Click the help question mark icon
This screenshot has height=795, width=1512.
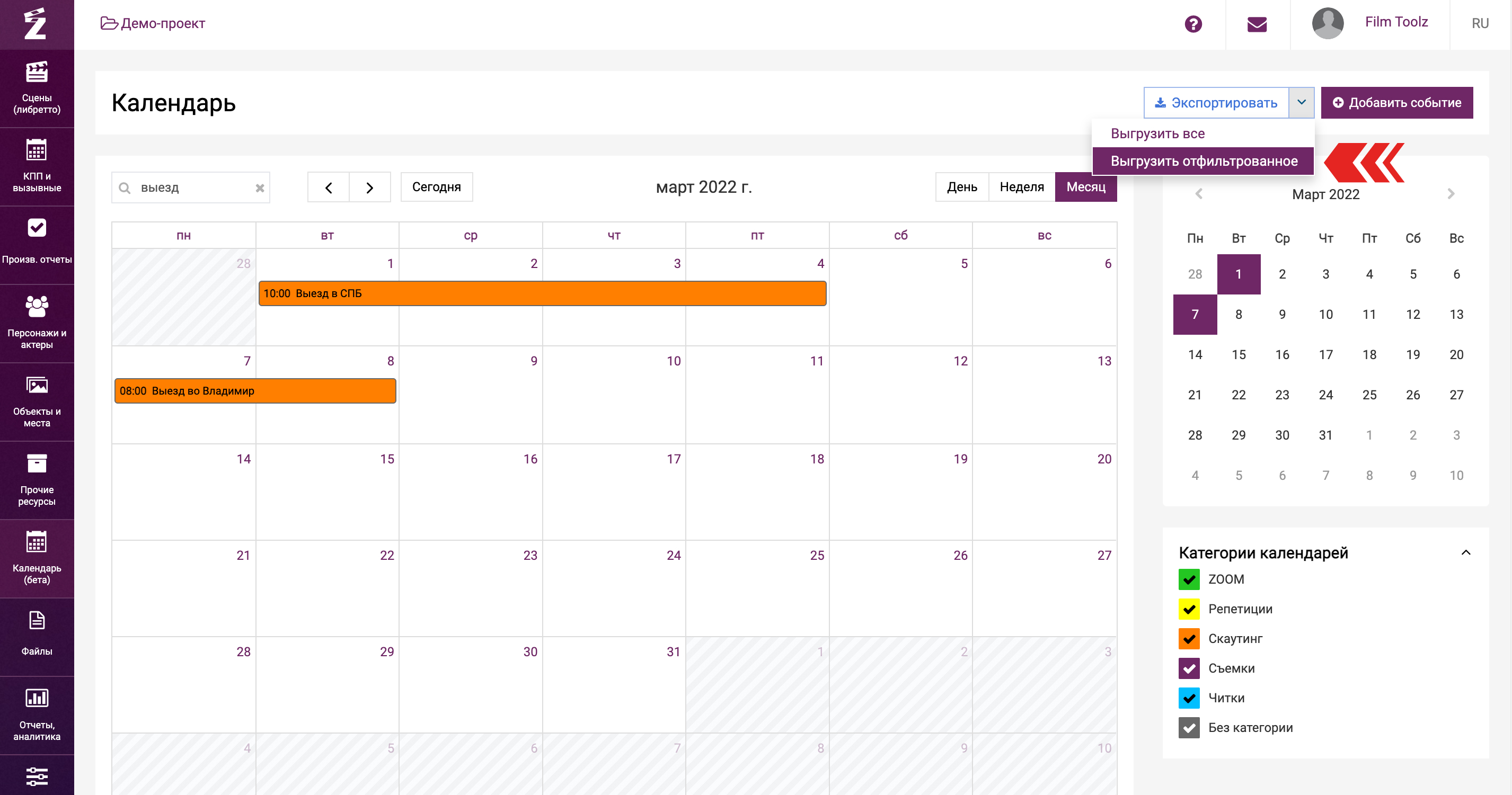click(x=1193, y=24)
